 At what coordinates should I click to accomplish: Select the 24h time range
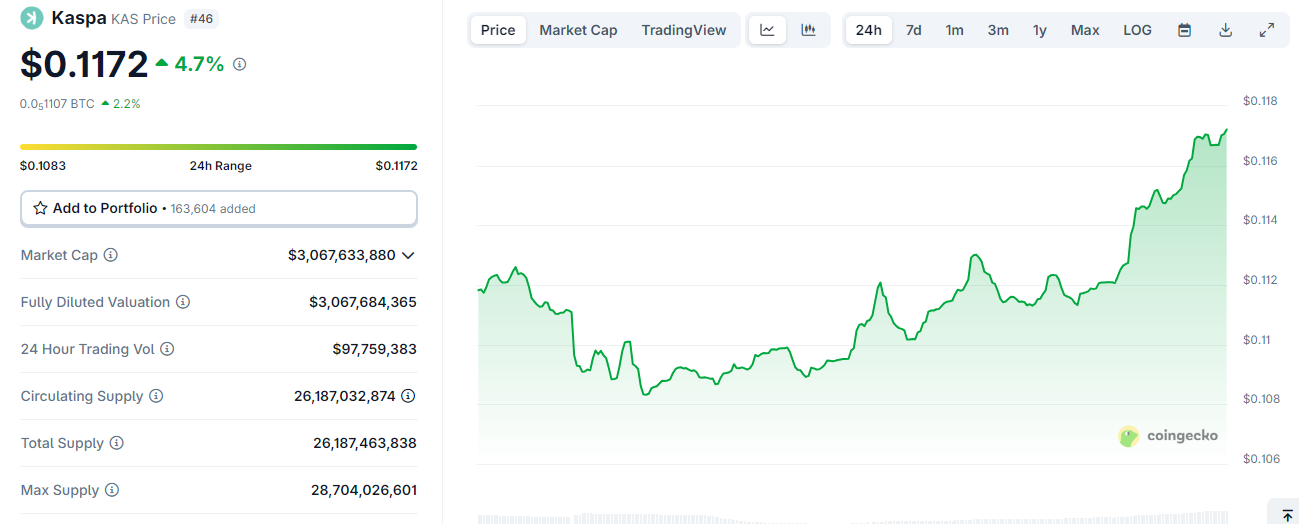[869, 30]
